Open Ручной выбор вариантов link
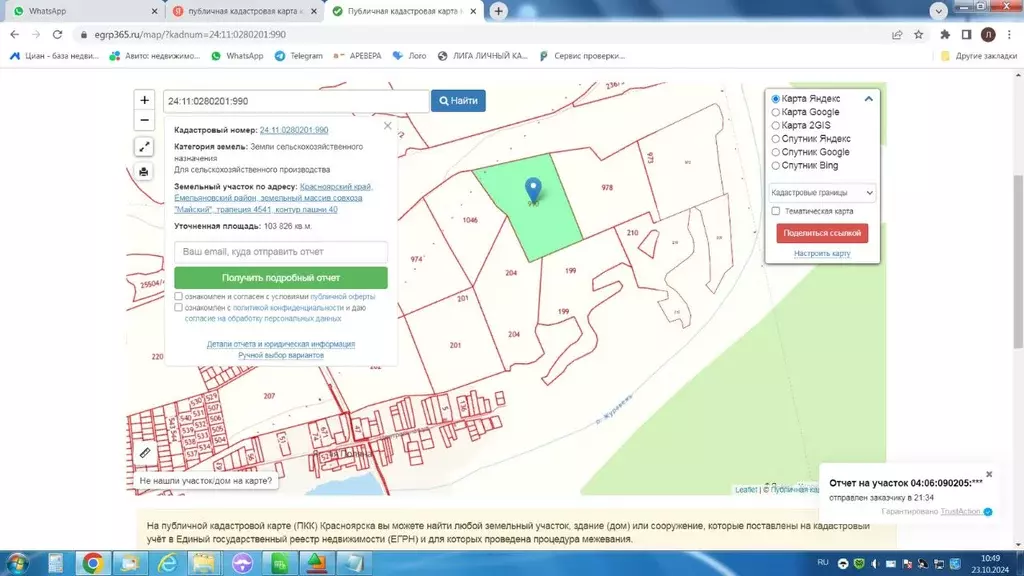Image resolution: width=1024 pixels, height=576 pixels. click(281, 355)
